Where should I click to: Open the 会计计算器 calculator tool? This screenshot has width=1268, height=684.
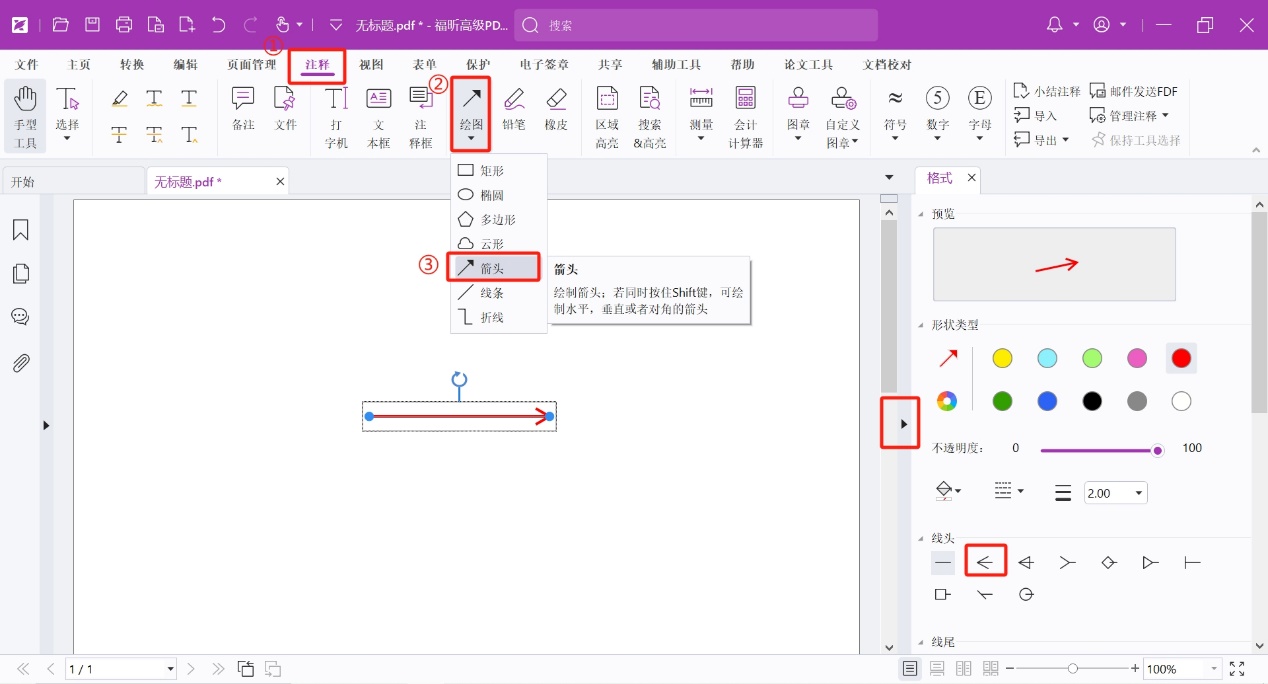pos(745,115)
